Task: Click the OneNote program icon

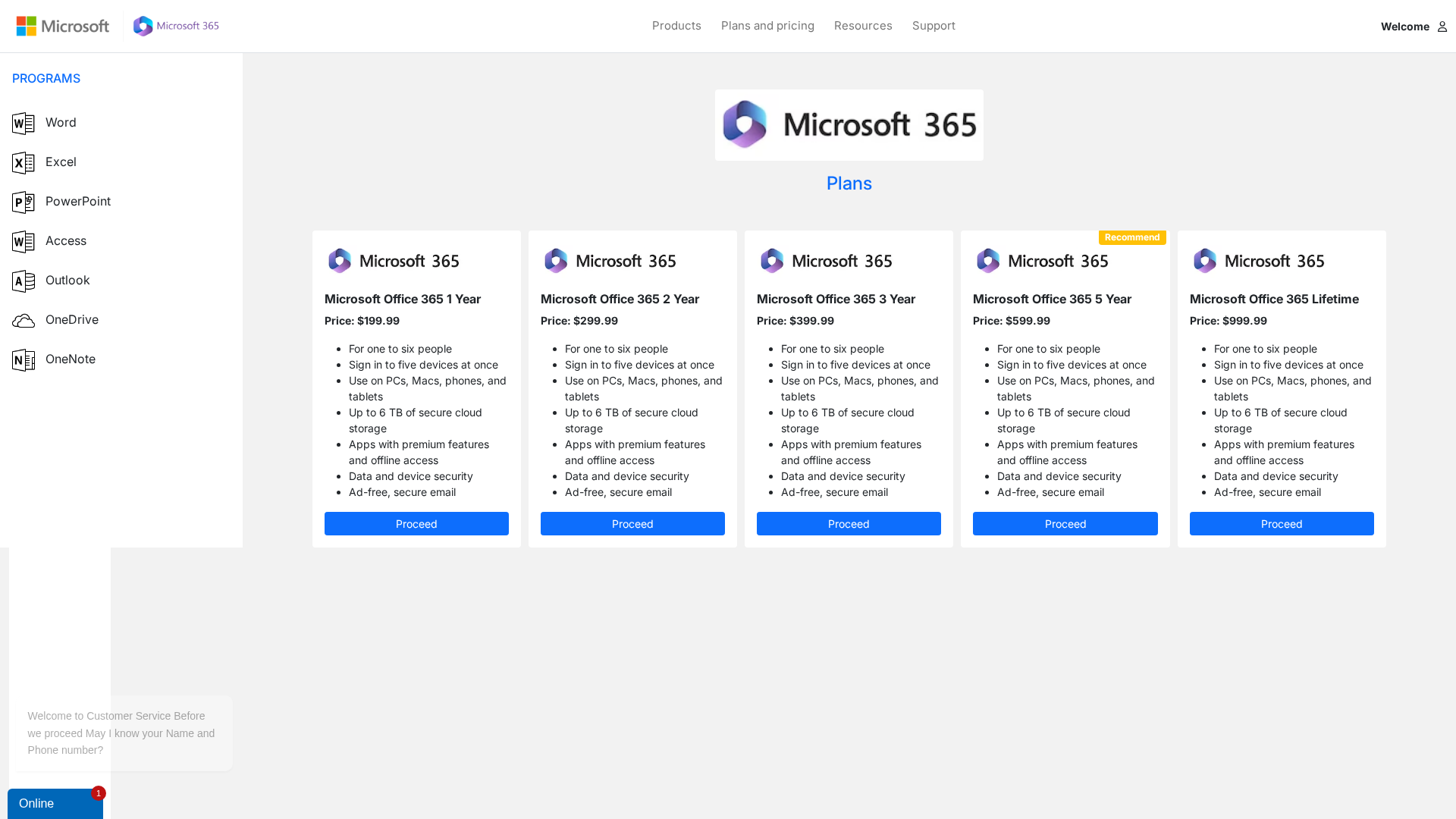Action: point(24,359)
